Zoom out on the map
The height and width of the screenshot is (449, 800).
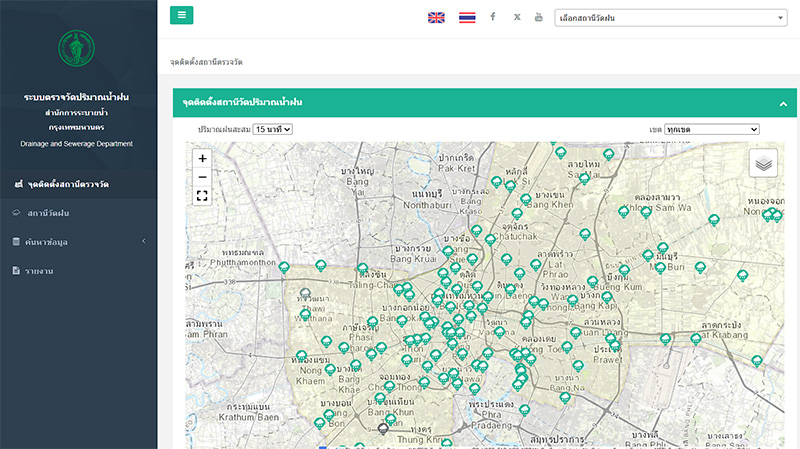(x=202, y=177)
